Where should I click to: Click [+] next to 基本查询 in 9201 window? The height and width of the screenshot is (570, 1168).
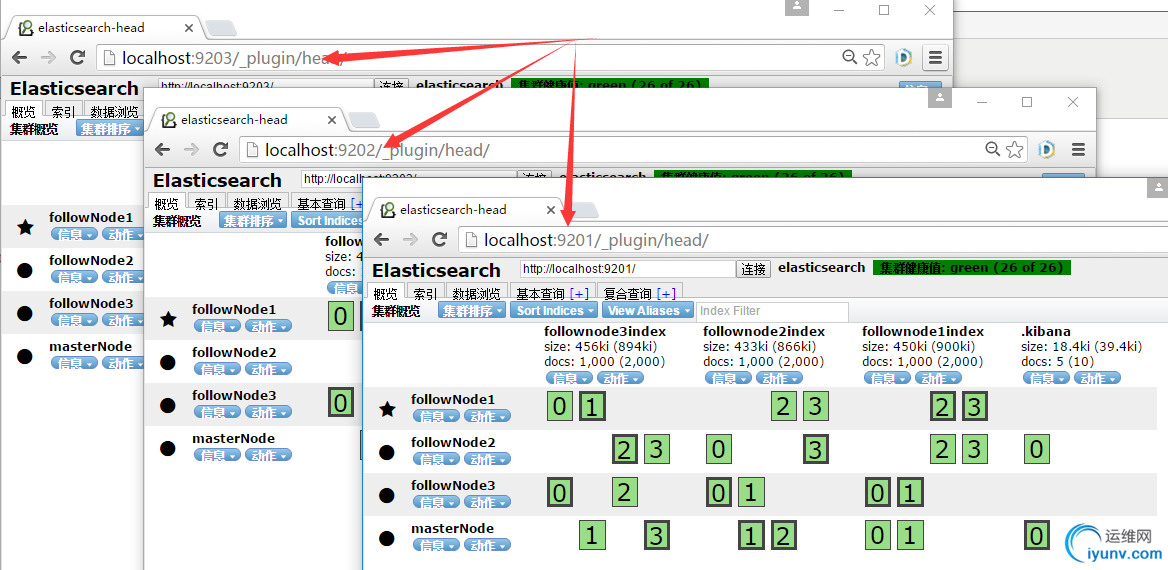click(x=579, y=294)
